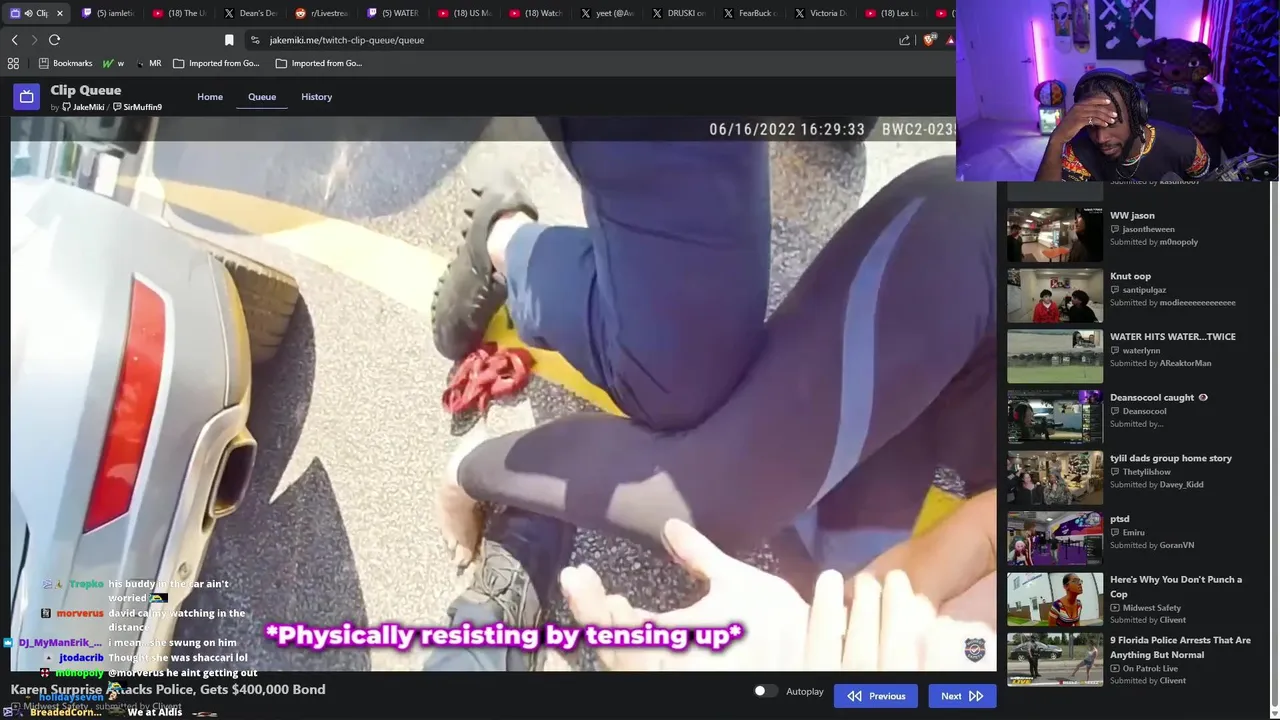Image resolution: width=1280 pixels, height=720 pixels.
Task: Open the Home navigation link
Action: point(210,97)
